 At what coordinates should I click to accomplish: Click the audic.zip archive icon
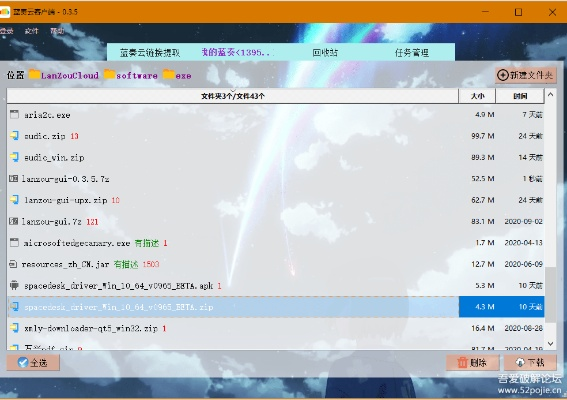(x=14, y=136)
